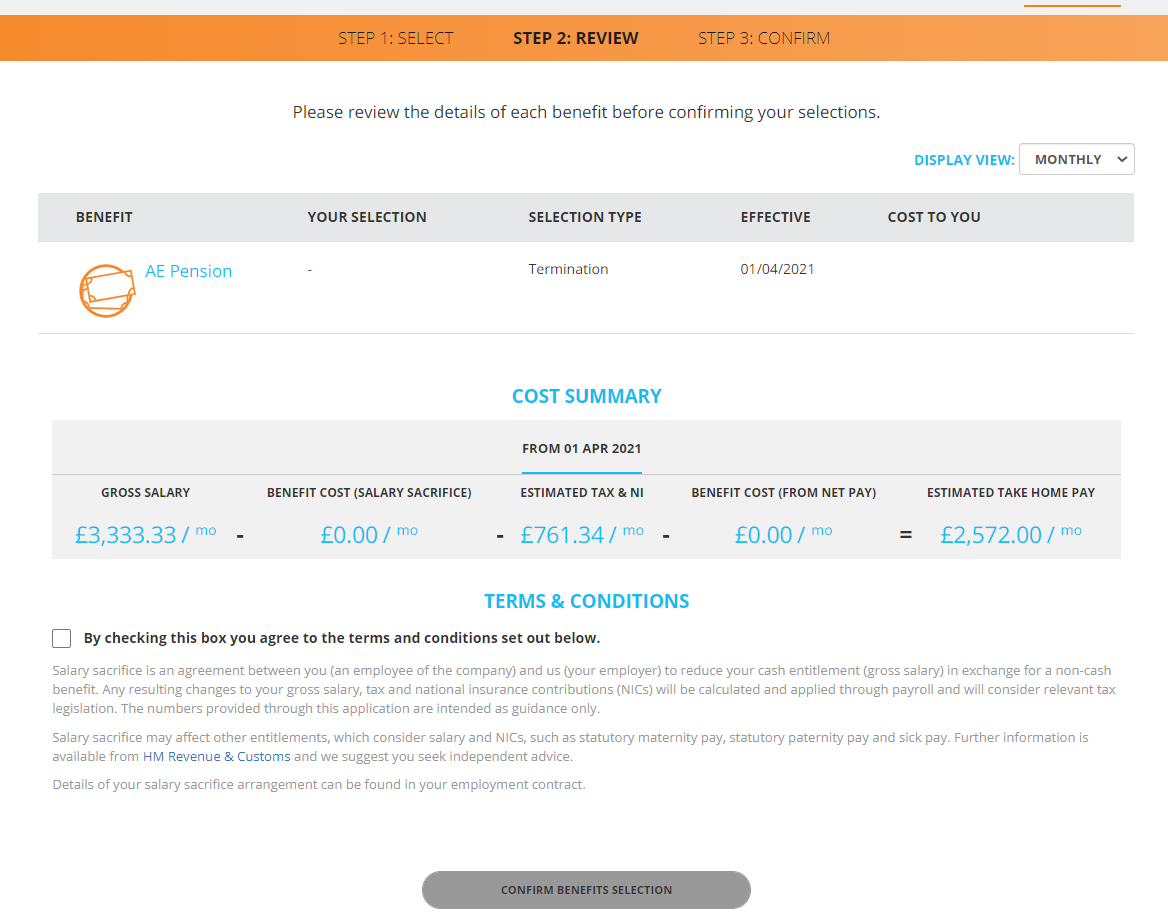Viewport: 1168px width, 922px height.
Task: Click the display view chevron arrow
Action: pyautogui.click(x=1122, y=159)
